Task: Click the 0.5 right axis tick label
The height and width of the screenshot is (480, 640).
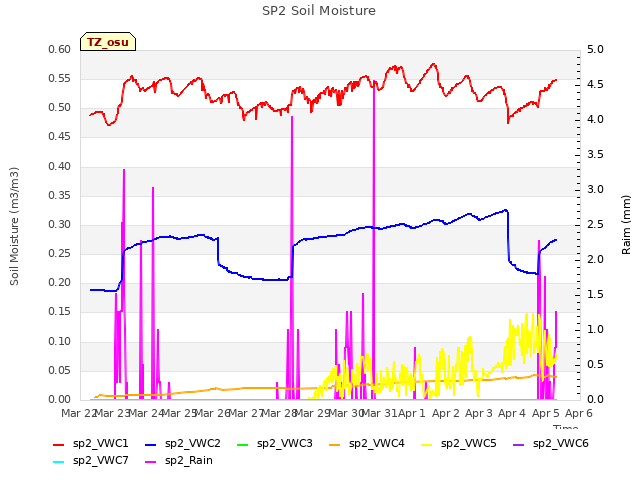Action: click(x=595, y=364)
